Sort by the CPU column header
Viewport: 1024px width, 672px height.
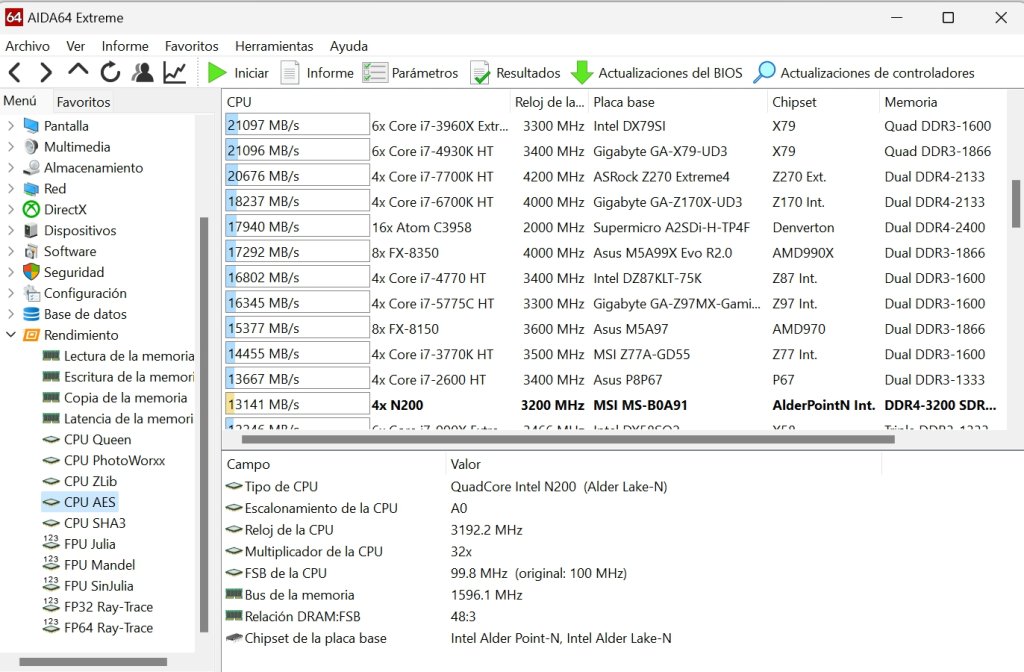point(366,102)
